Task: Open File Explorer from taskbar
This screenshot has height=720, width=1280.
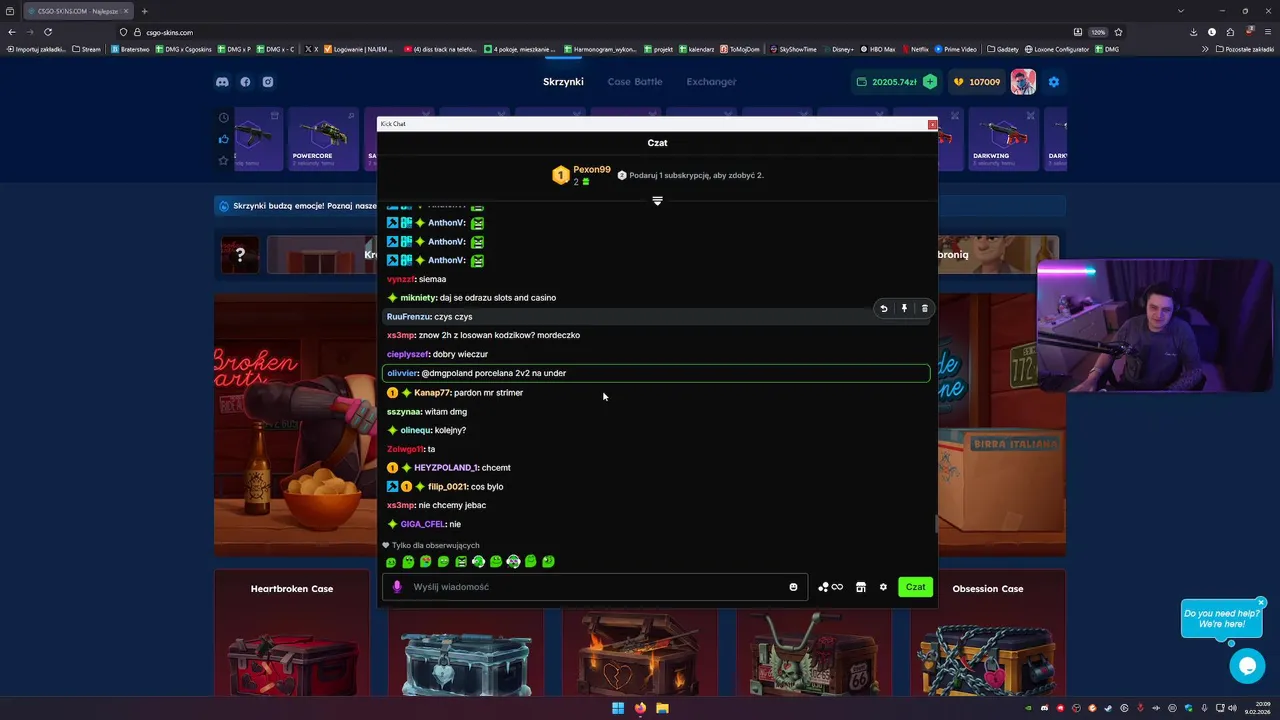Action: click(x=662, y=708)
